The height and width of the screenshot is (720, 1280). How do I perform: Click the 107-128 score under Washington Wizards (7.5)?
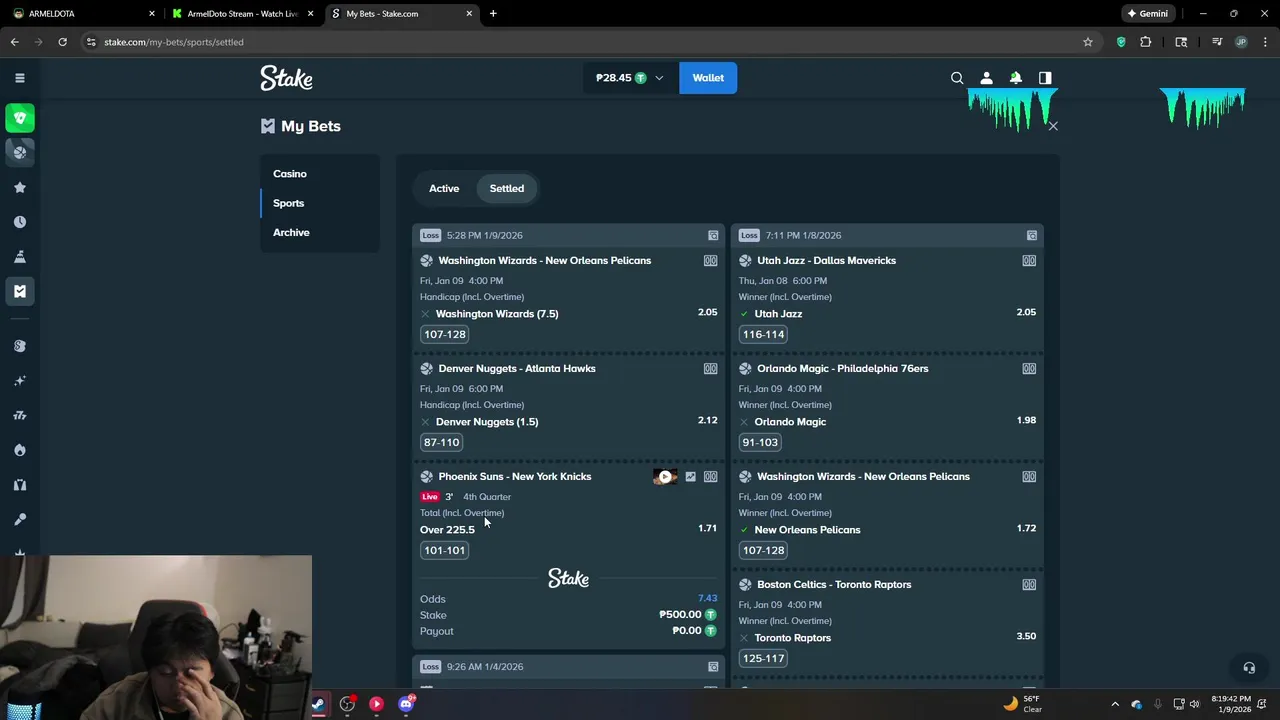click(445, 334)
